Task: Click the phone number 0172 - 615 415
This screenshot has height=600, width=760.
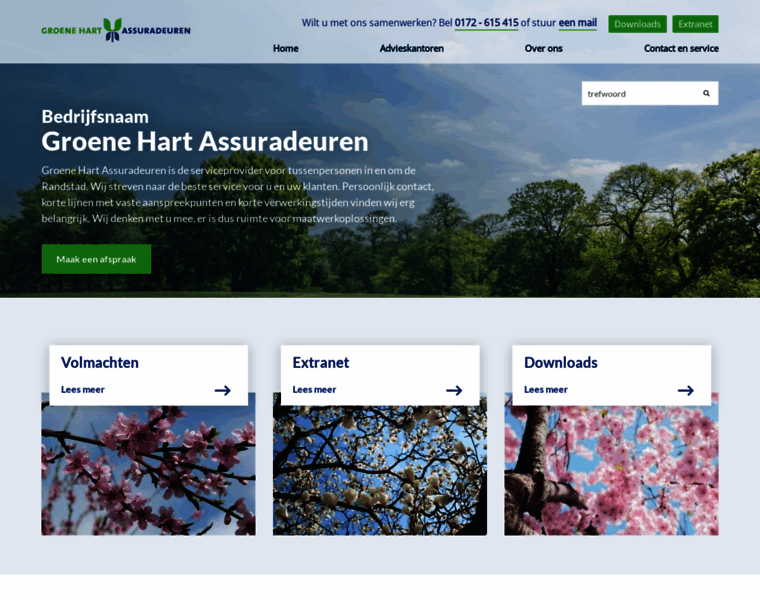Action: [486, 23]
